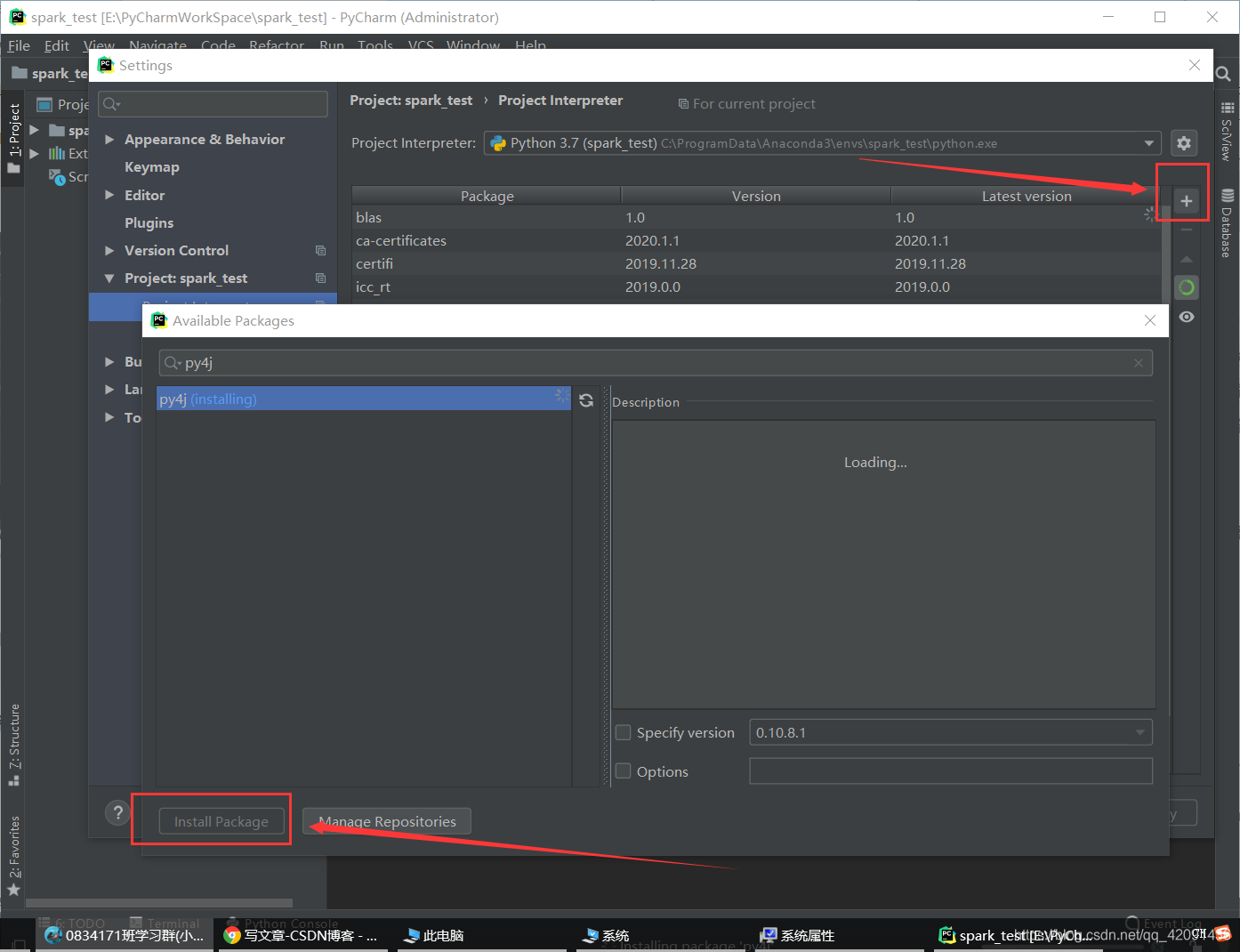Open the version dropdown showing 0.10.8.1
Image resolution: width=1240 pixels, height=952 pixels.
pyautogui.click(x=951, y=732)
